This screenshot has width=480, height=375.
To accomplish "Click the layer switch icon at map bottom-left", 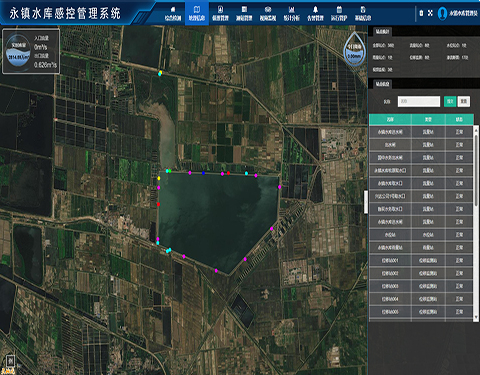I will (x=10, y=361).
